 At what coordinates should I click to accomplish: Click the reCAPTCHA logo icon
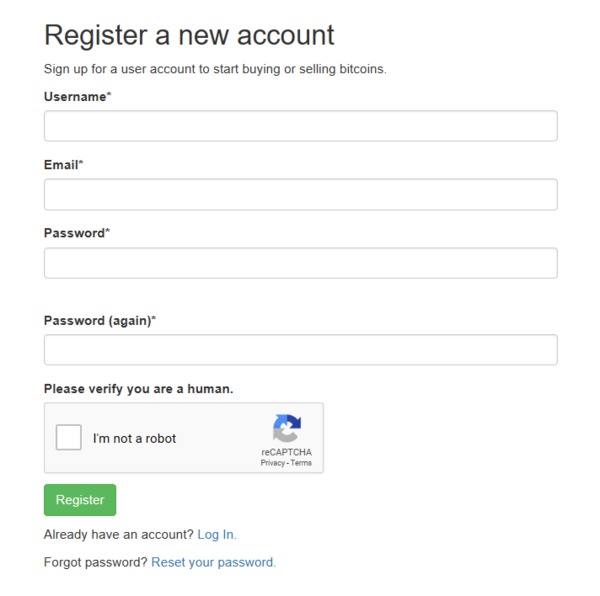[x=287, y=428]
